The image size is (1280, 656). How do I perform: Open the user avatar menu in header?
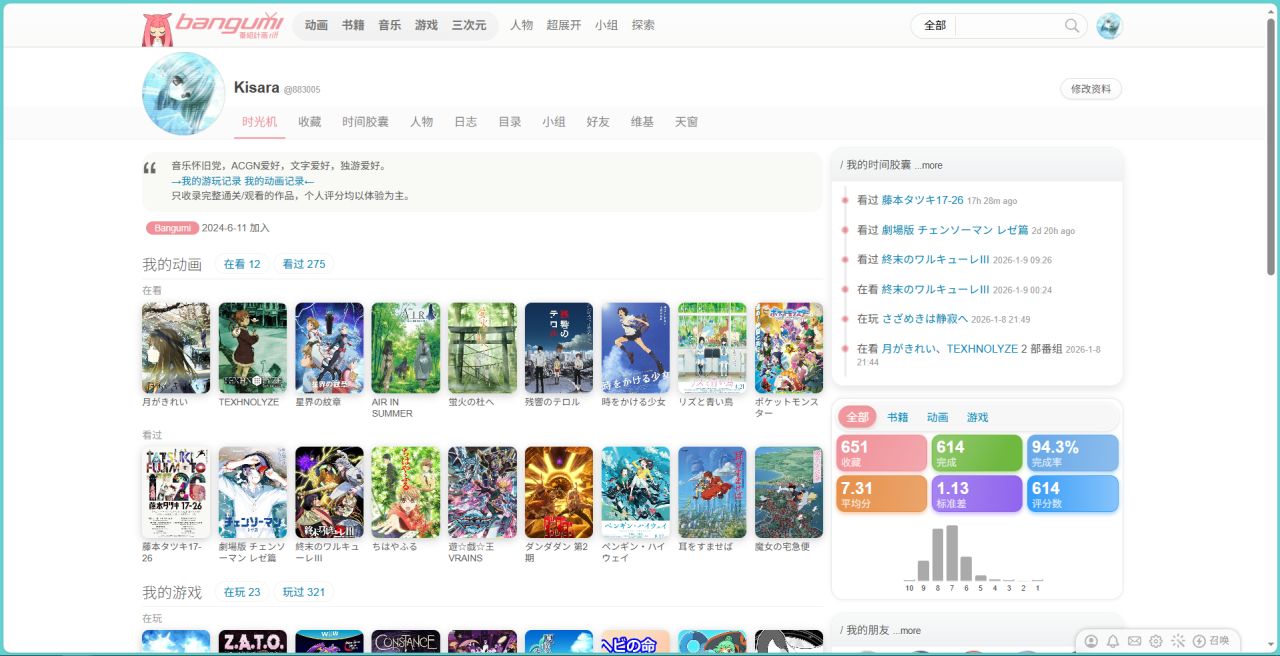click(1109, 26)
